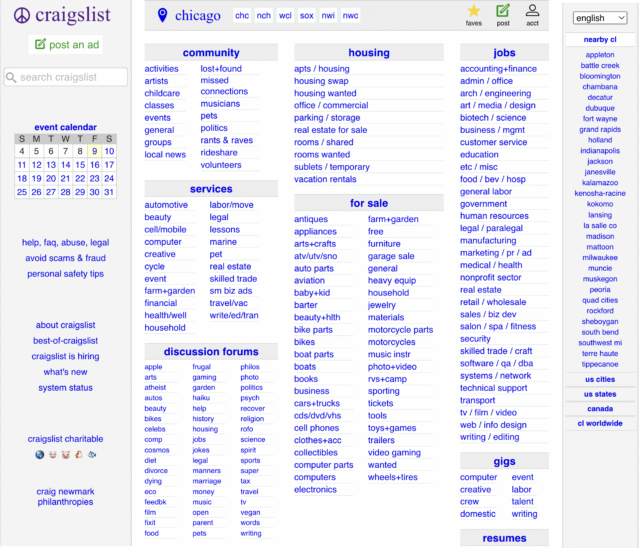Open craigslist charitable link
640x548 pixels.
click(65, 439)
